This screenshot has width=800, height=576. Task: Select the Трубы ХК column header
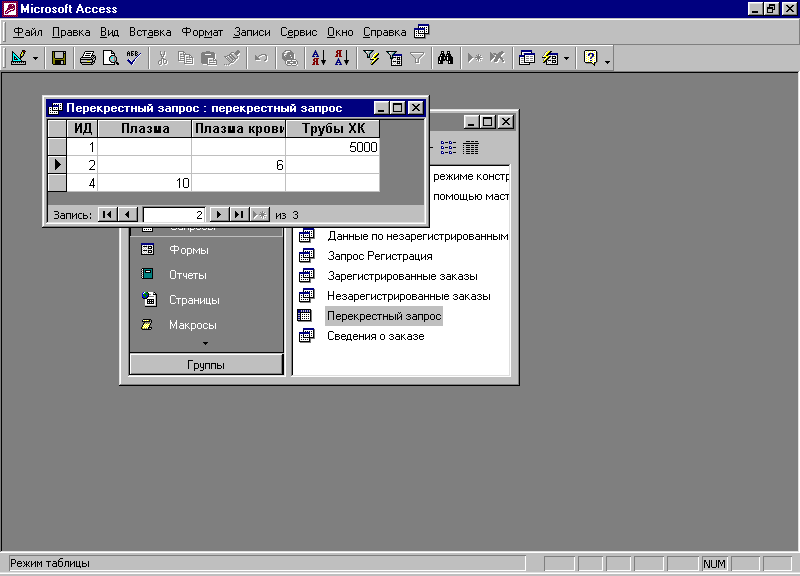[333, 129]
